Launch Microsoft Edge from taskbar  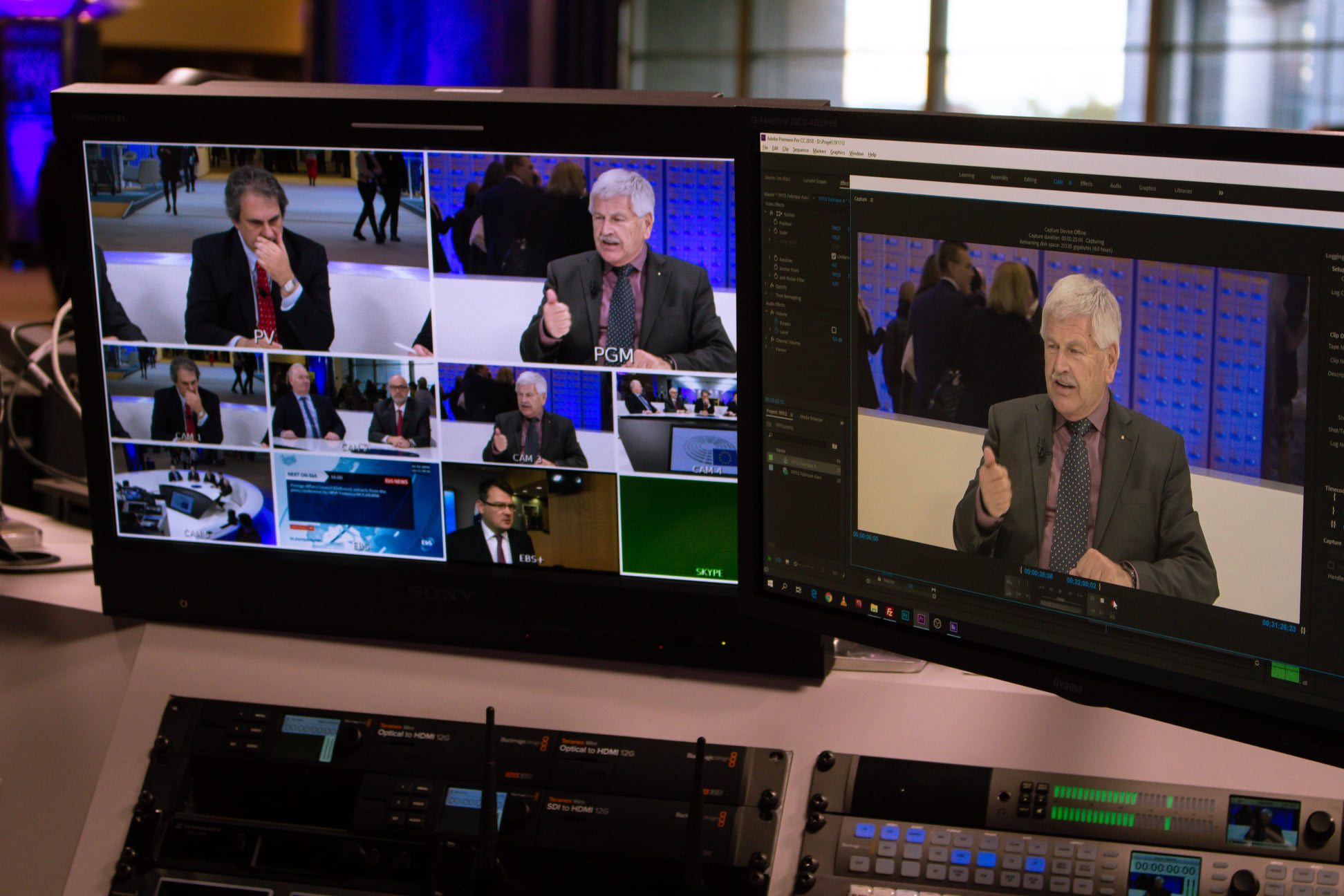pos(814,594)
